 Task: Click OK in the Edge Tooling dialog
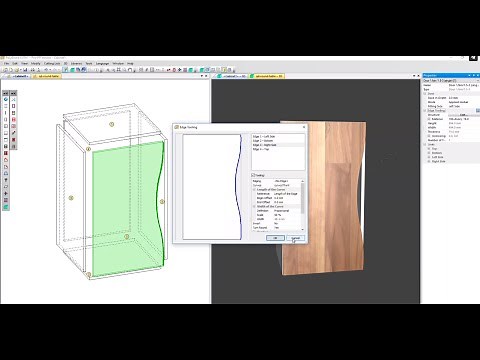coord(275,238)
